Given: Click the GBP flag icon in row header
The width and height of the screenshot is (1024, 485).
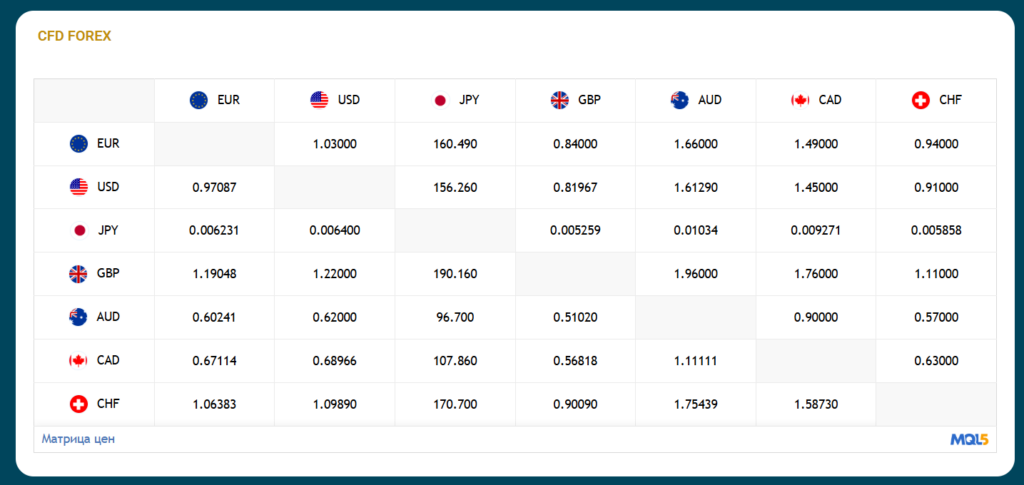Looking at the screenshot, I should [x=78, y=273].
